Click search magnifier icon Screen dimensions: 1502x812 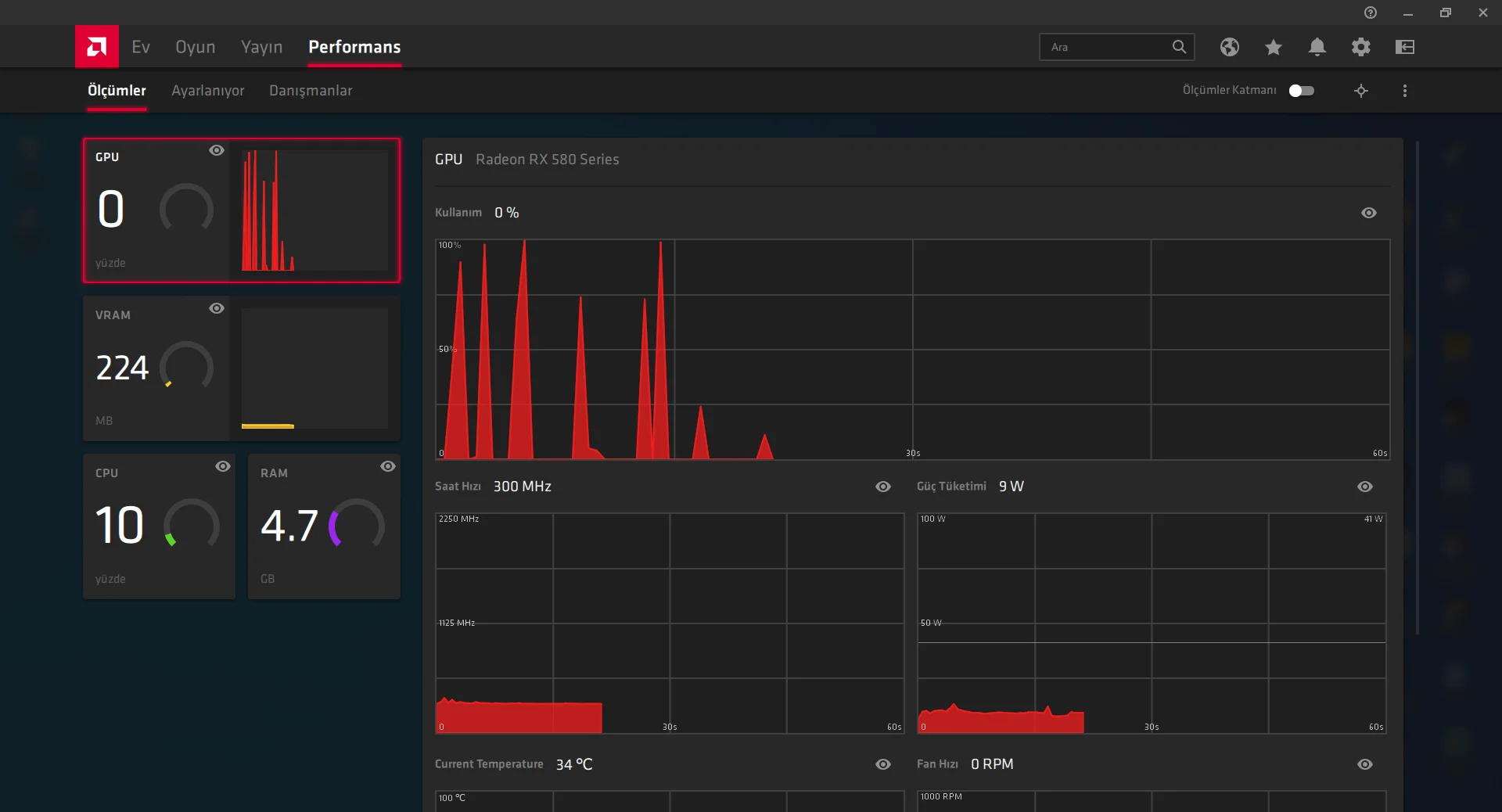point(1179,47)
